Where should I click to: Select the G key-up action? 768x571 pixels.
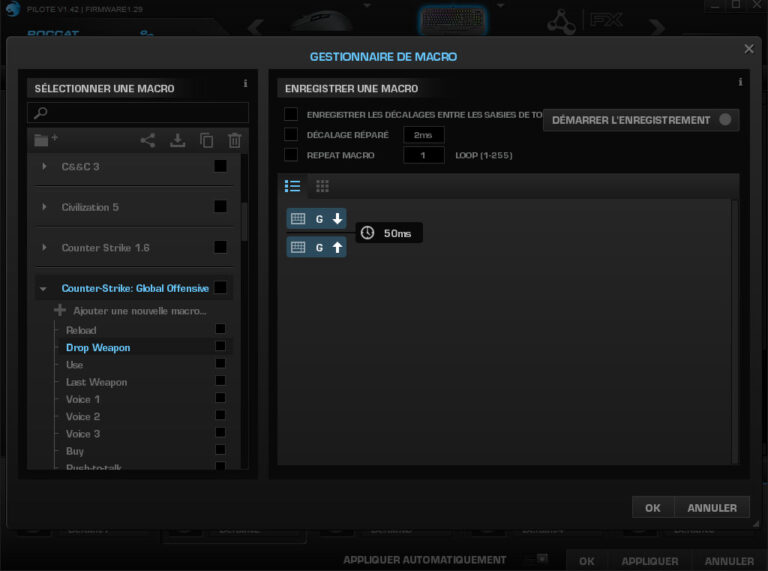point(316,247)
